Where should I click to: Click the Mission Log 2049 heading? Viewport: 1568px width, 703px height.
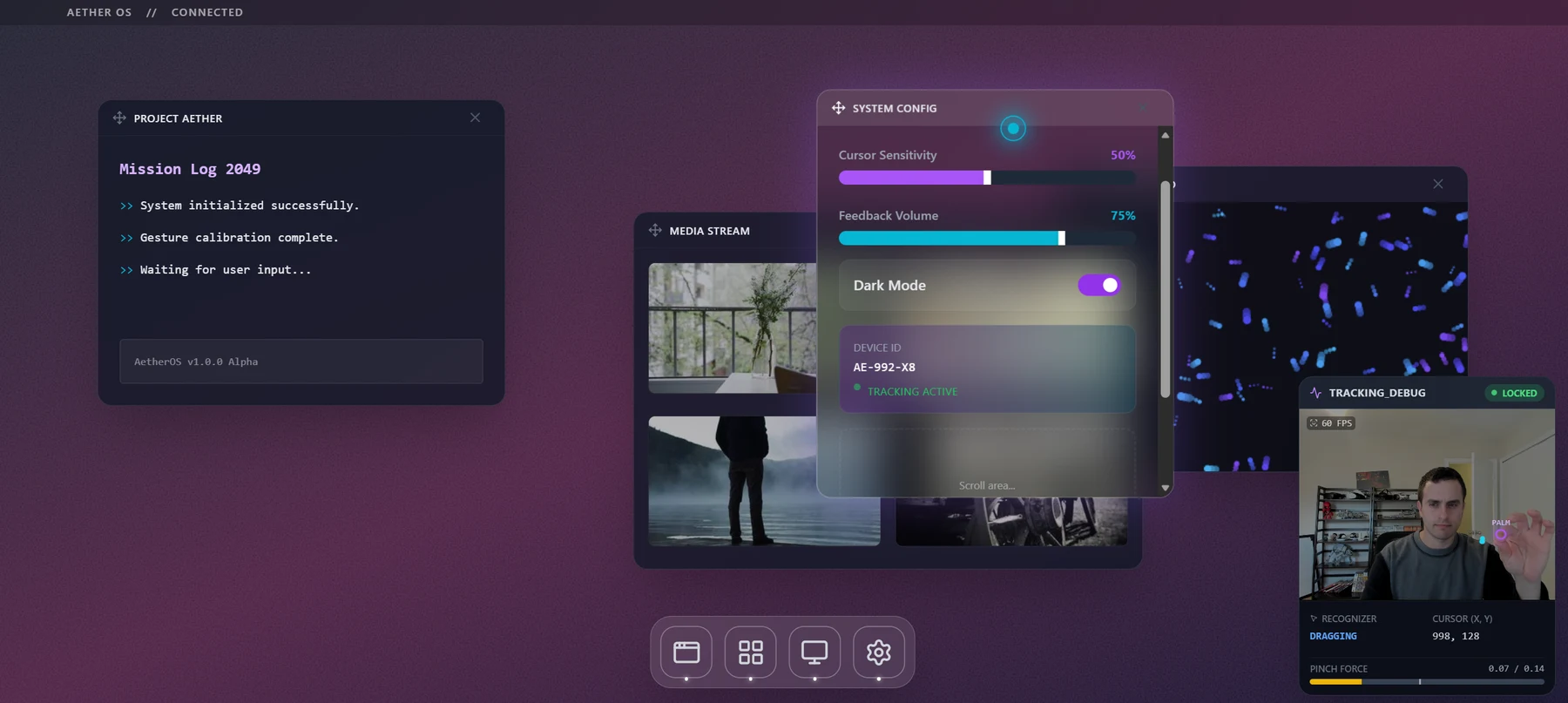pyautogui.click(x=190, y=169)
